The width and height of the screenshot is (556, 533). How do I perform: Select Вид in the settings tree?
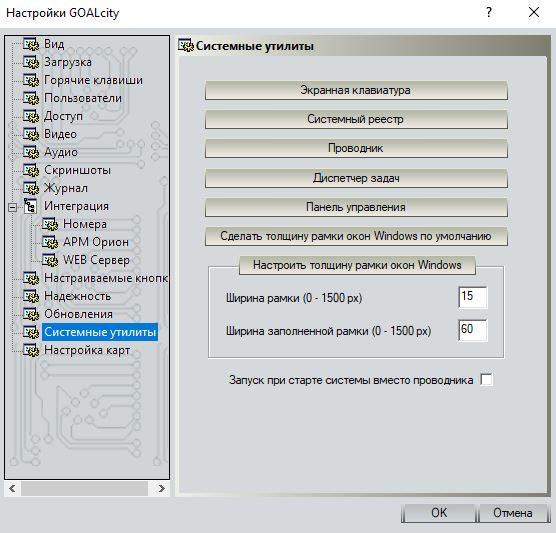point(54,44)
